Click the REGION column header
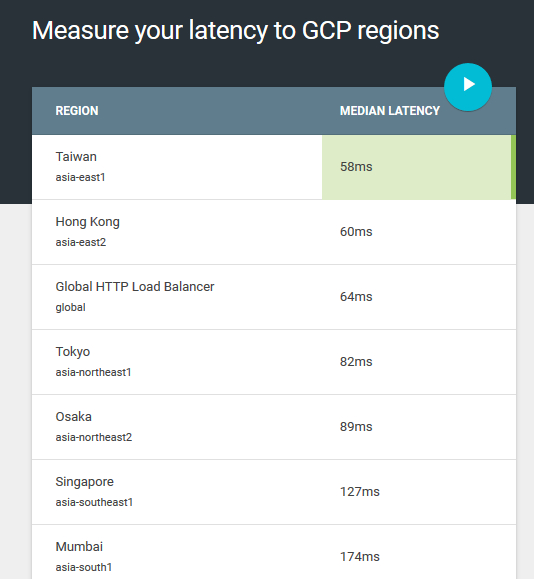 [77, 111]
